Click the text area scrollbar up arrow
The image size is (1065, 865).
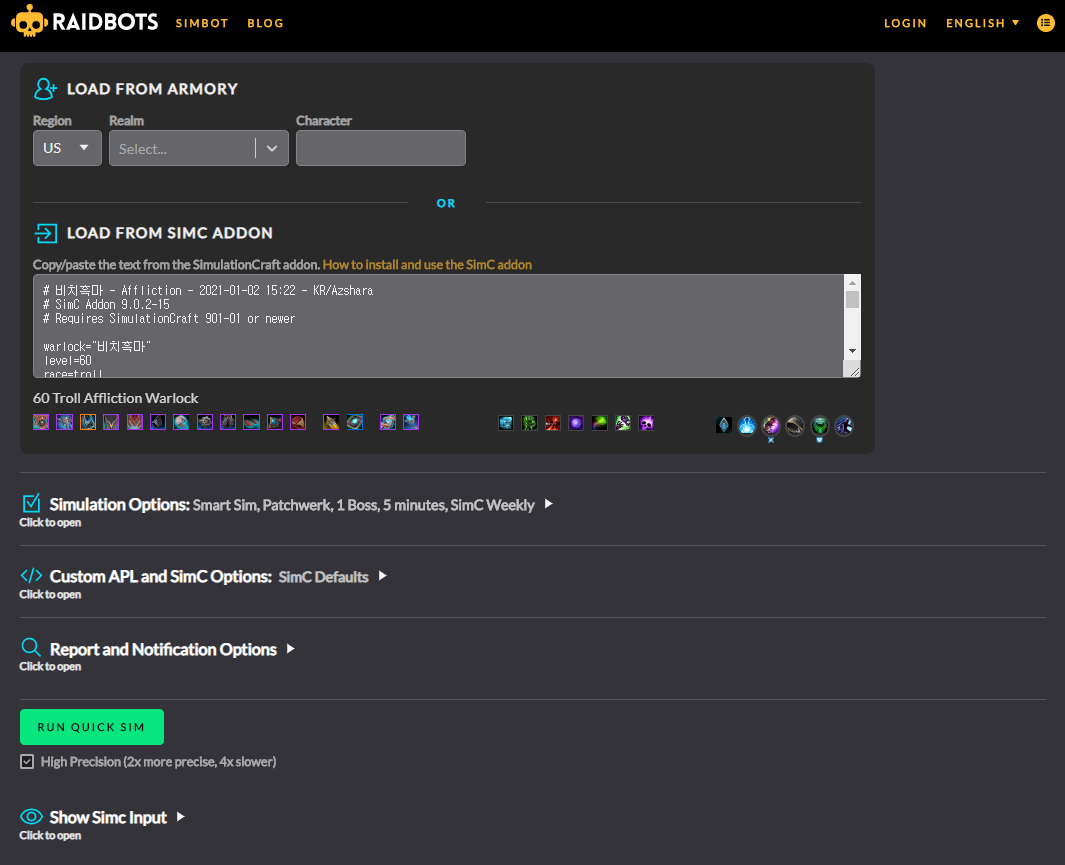tap(852, 282)
